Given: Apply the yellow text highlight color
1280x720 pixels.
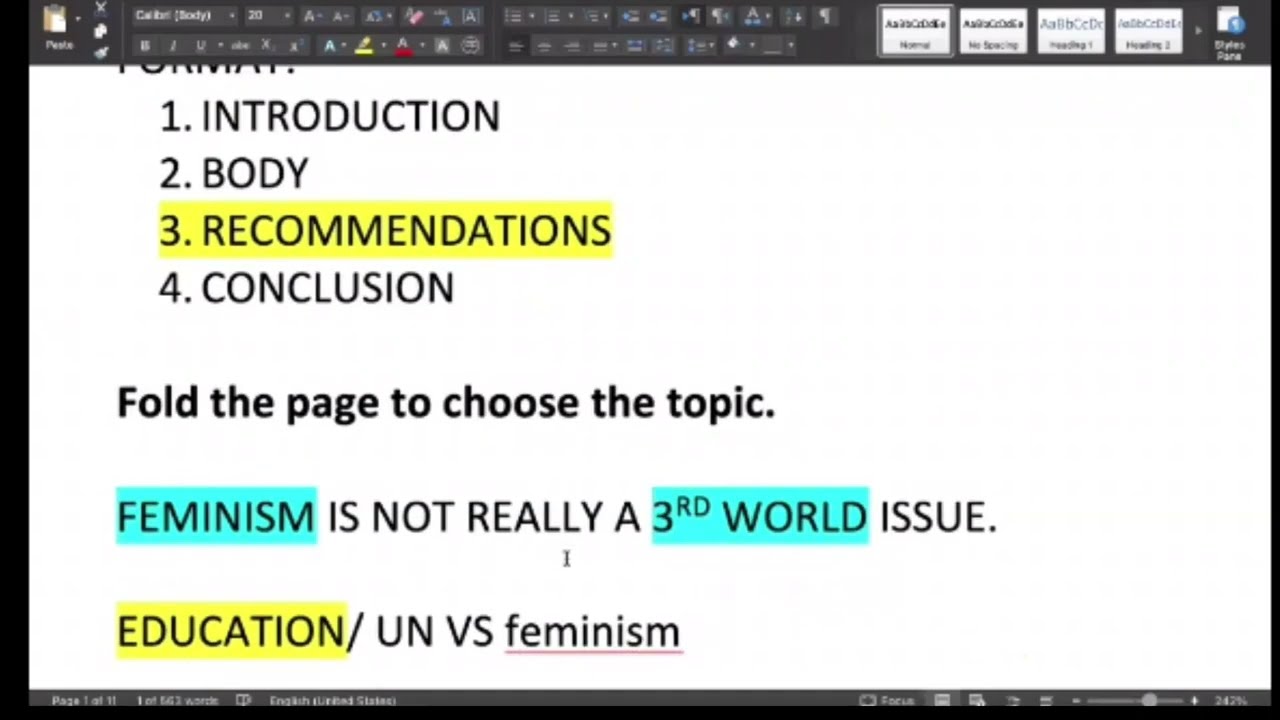Looking at the screenshot, I should [364, 46].
